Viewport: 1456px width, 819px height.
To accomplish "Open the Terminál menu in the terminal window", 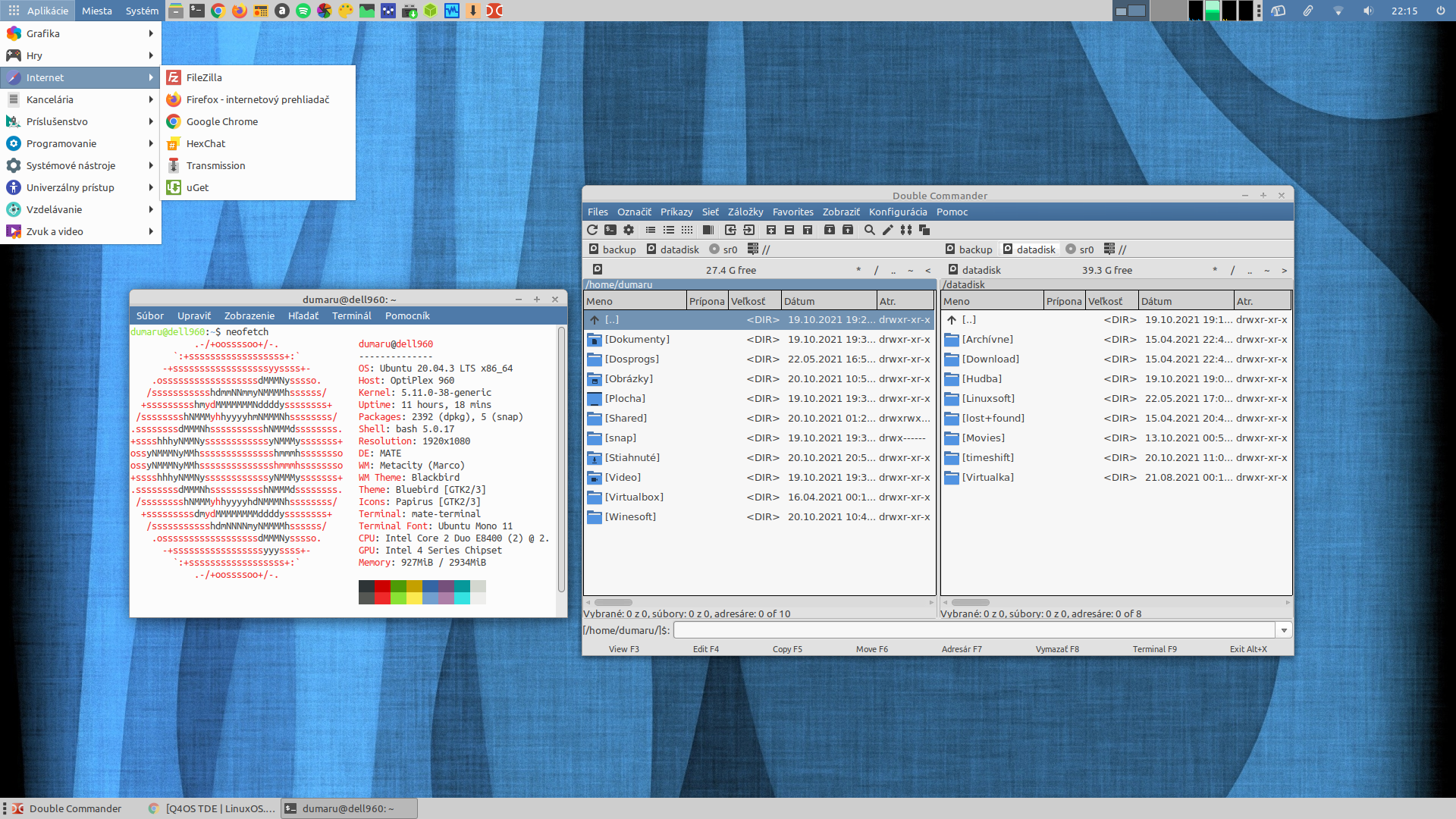I will pos(351,315).
